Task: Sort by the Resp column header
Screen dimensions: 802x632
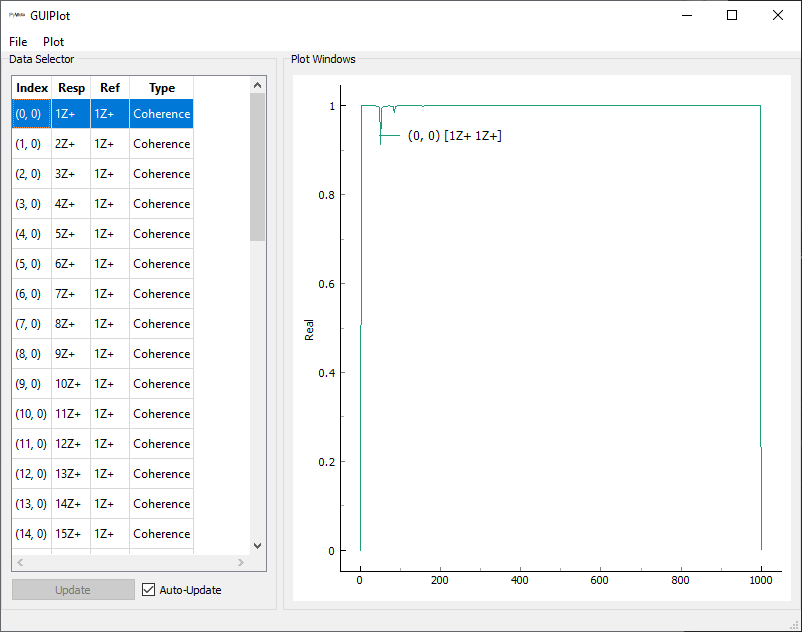Action: point(71,88)
